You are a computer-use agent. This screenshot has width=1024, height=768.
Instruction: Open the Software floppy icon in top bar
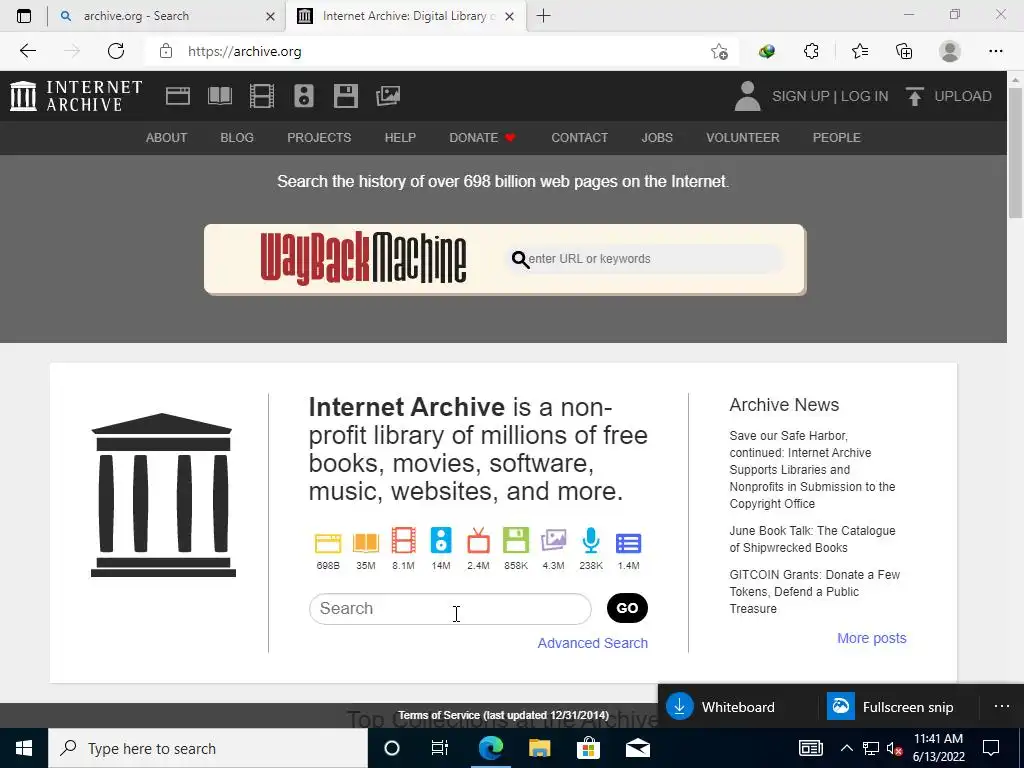pos(345,96)
